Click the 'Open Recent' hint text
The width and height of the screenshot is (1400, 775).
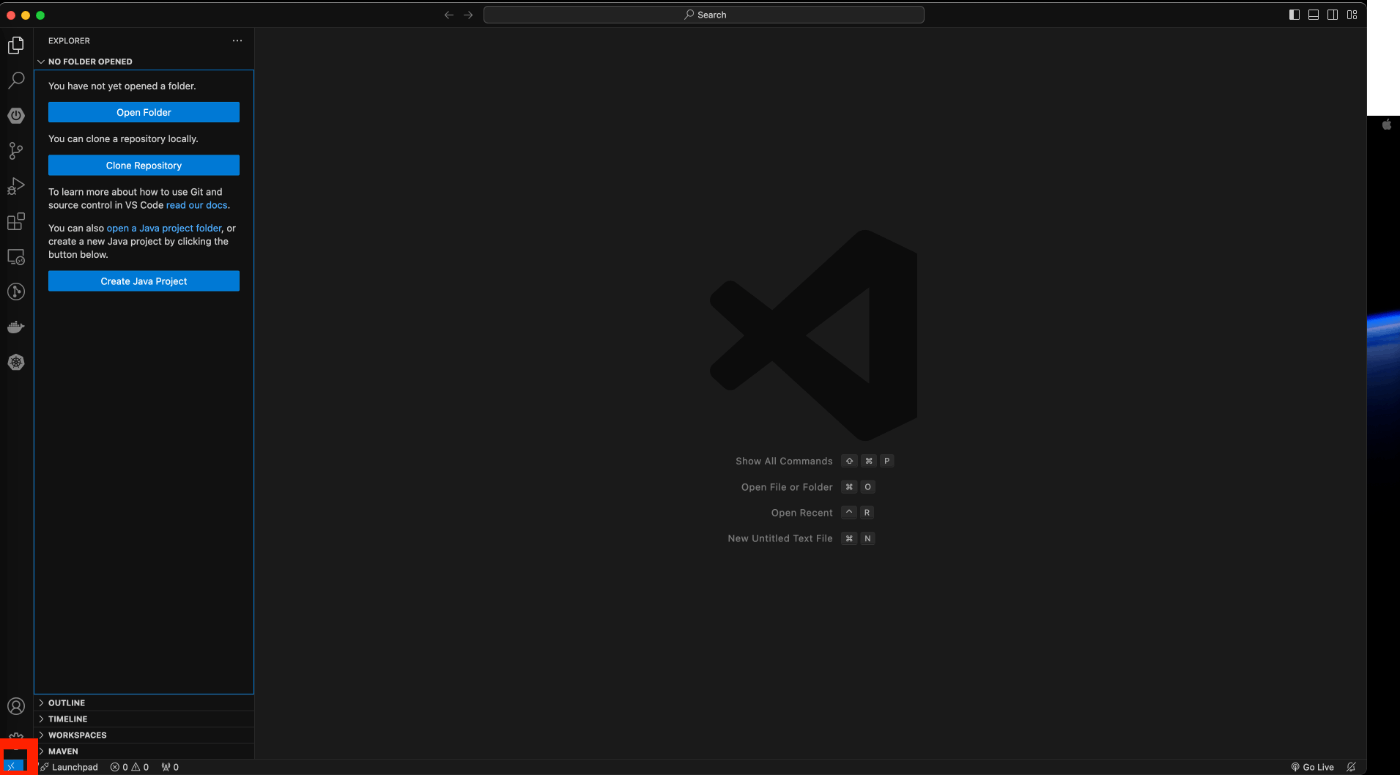(x=802, y=513)
